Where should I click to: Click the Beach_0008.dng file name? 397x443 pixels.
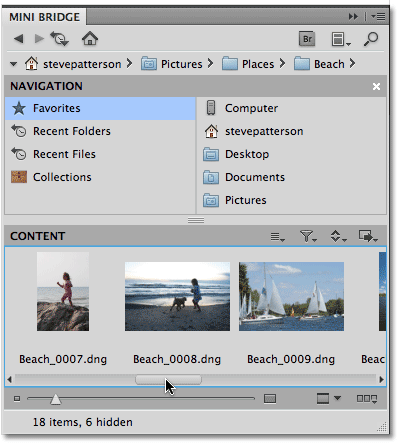click(177, 359)
